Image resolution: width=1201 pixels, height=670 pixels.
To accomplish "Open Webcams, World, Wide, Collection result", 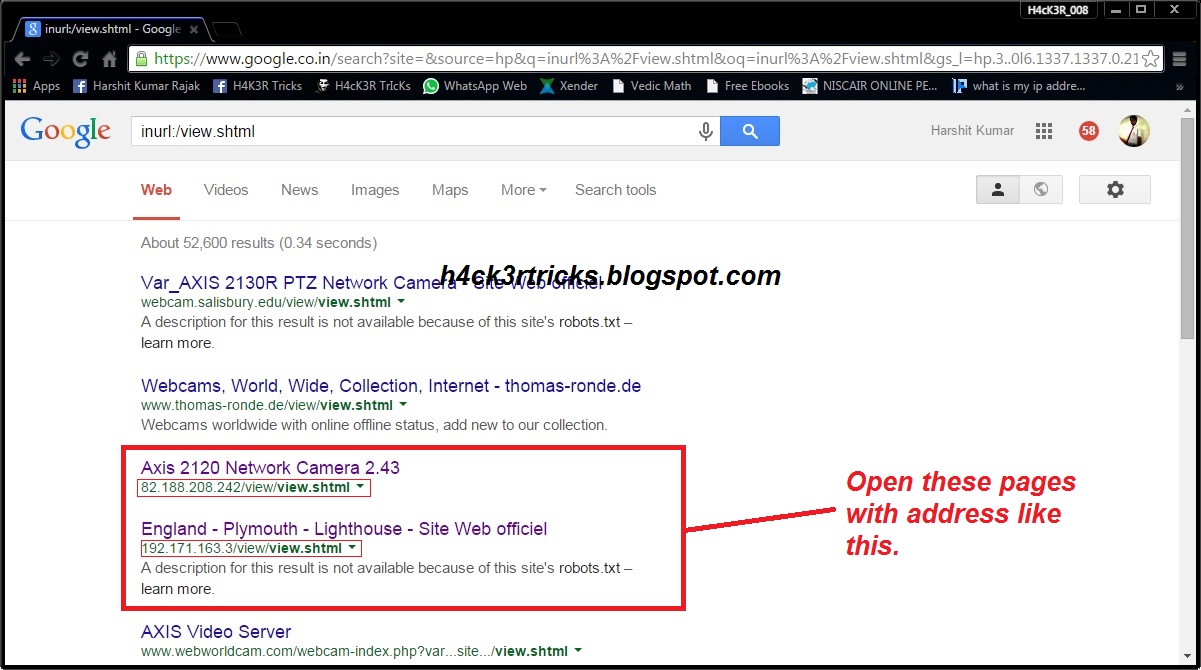I will pos(391,386).
